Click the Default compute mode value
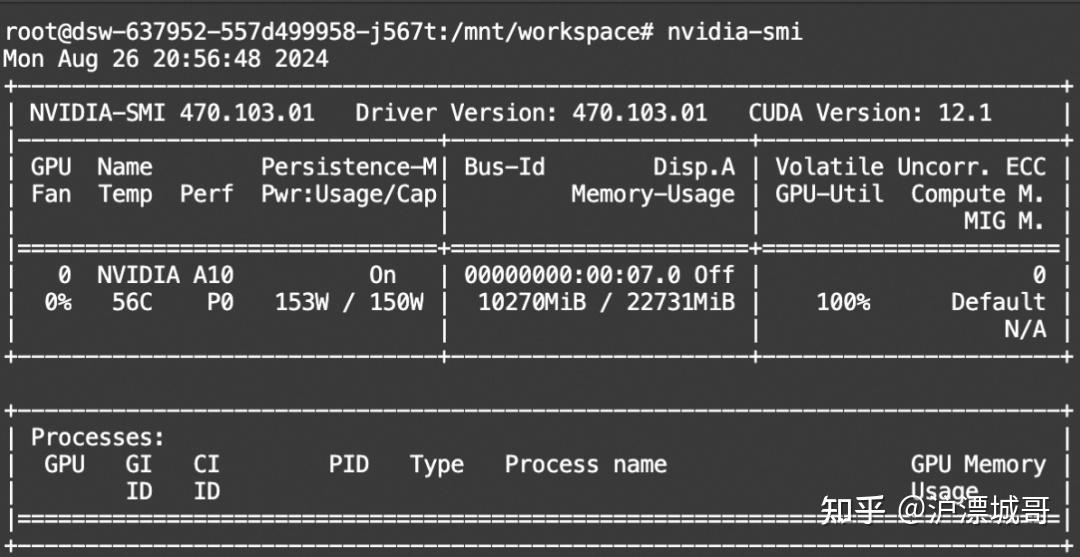This screenshot has width=1080, height=557. (999, 302)
